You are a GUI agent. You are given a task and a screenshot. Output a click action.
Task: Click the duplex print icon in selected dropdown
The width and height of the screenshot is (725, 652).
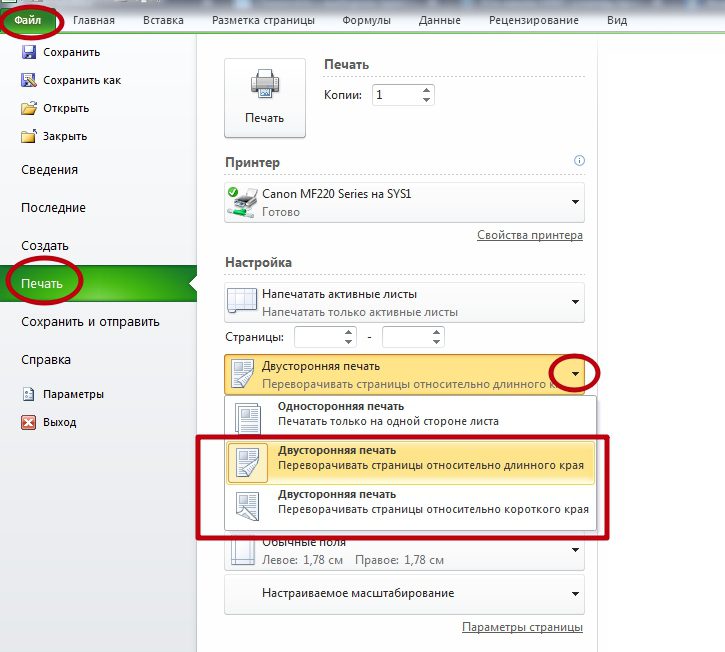[x=243, y=374]
